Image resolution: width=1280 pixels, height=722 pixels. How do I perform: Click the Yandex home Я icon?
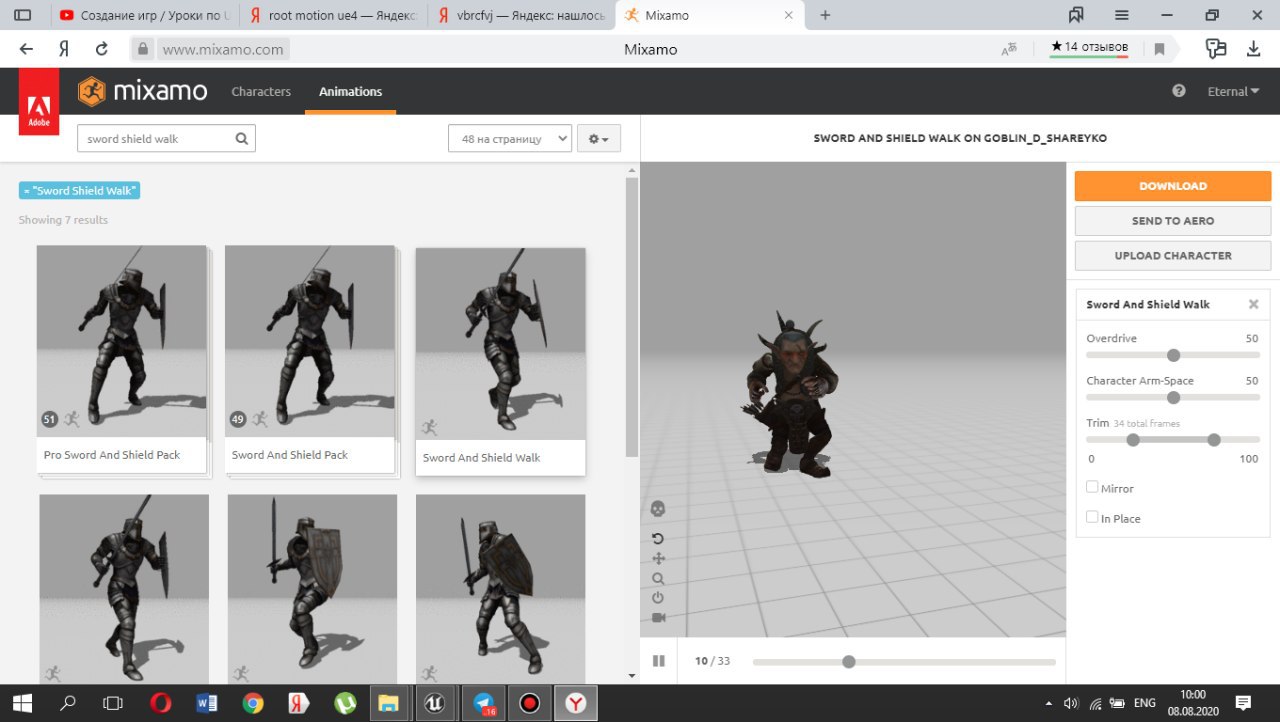pos(64,48)
